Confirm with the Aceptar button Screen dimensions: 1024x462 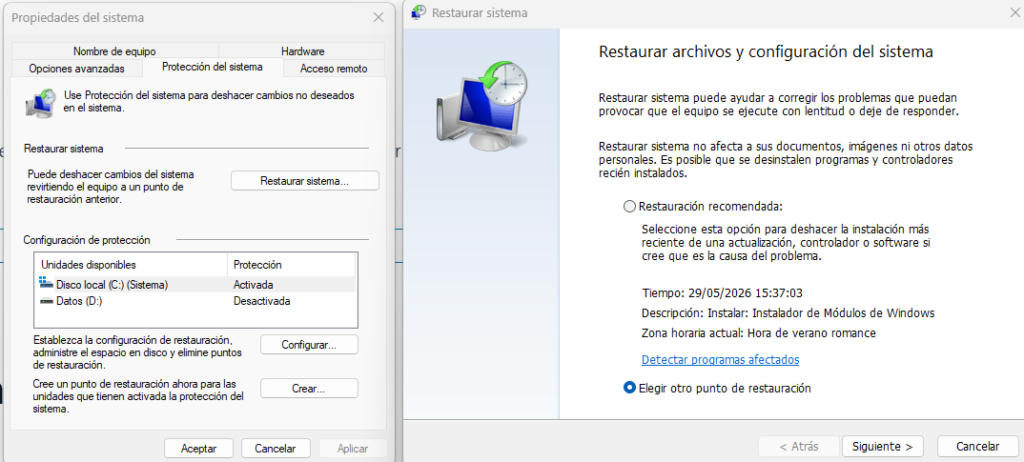coord(199,448)
